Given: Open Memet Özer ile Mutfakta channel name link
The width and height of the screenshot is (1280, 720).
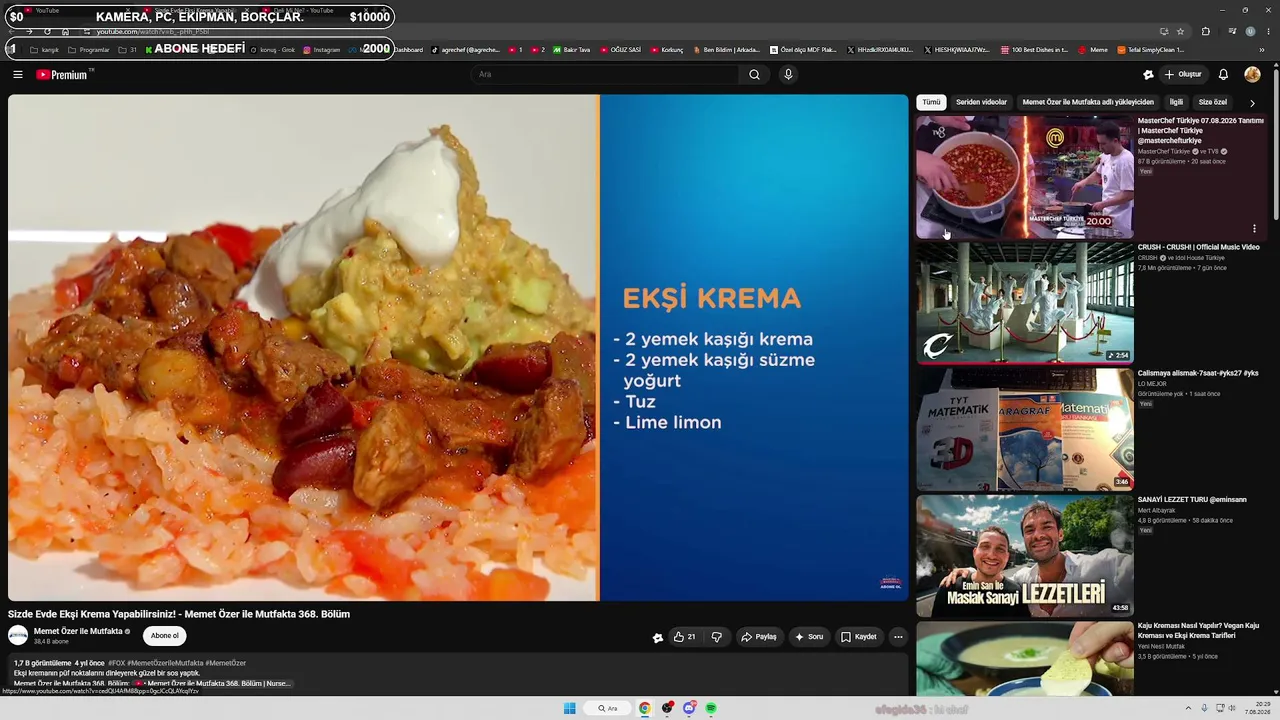Looking at the screenshot, I should point(78,631).
